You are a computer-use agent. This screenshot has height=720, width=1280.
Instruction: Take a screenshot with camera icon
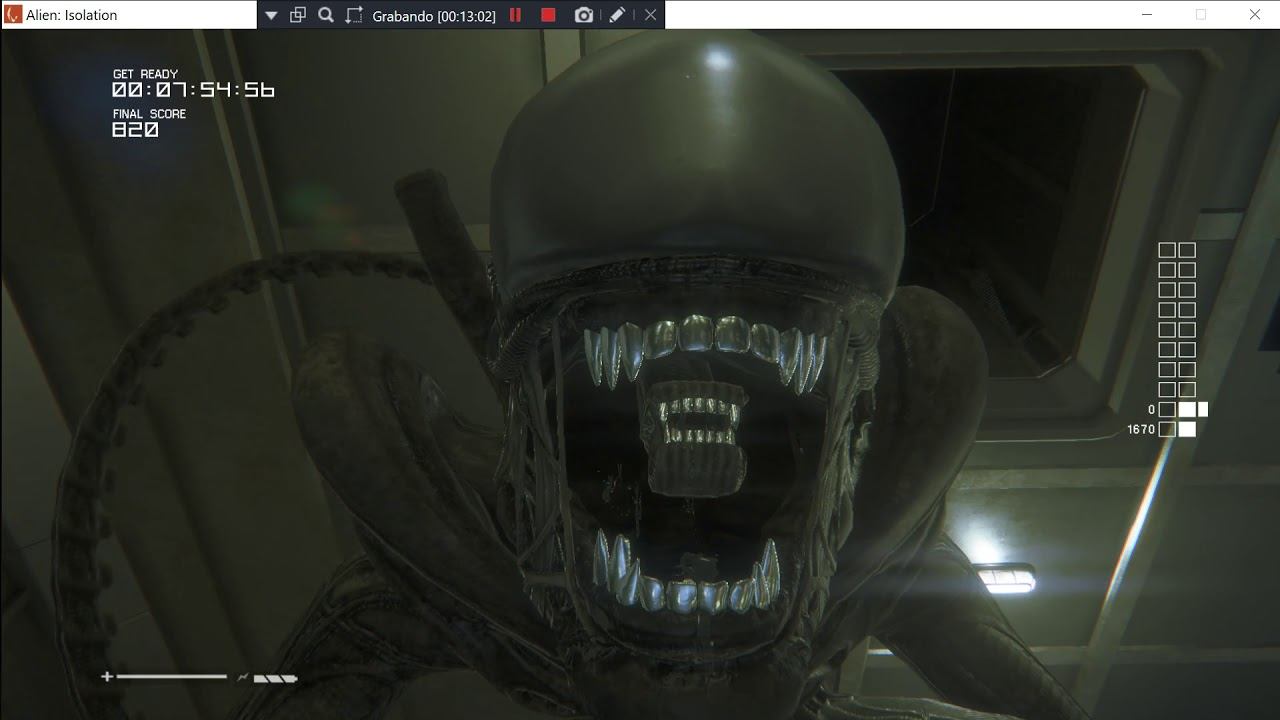584,15
